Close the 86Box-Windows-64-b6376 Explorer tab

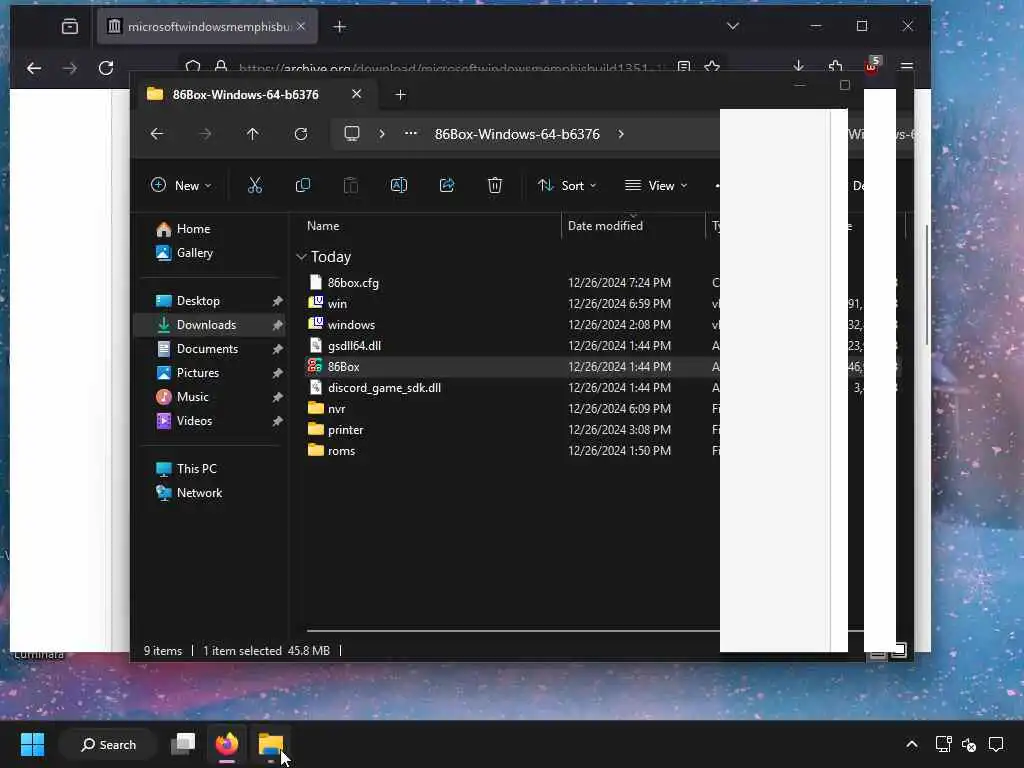(357, 94)
